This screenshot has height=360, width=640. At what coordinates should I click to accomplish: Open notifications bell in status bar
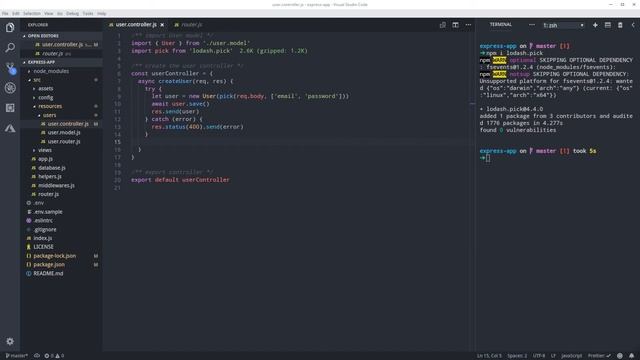pos(631,356)
